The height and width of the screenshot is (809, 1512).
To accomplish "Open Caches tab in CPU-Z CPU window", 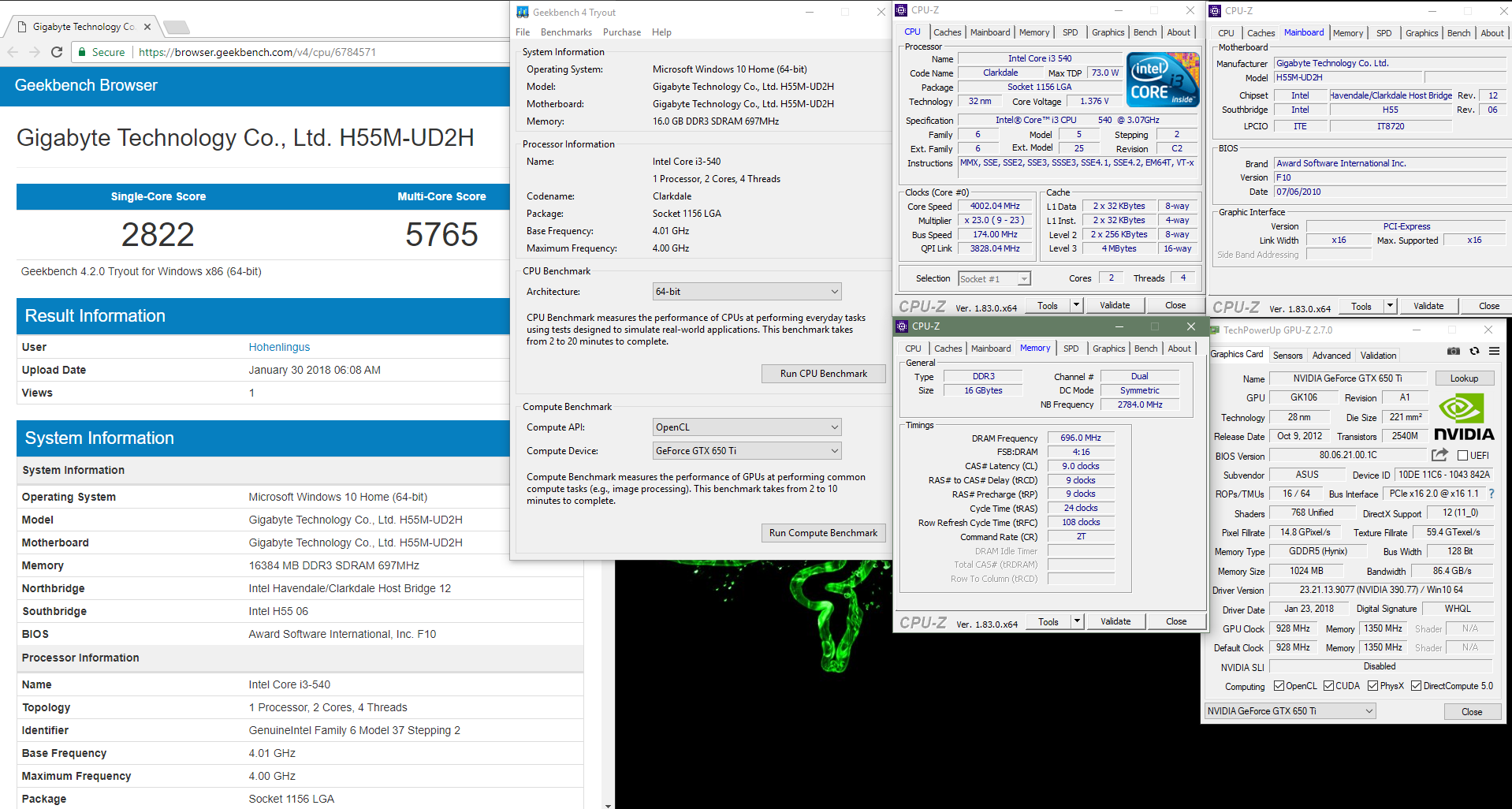I will [x=947, y=32].
